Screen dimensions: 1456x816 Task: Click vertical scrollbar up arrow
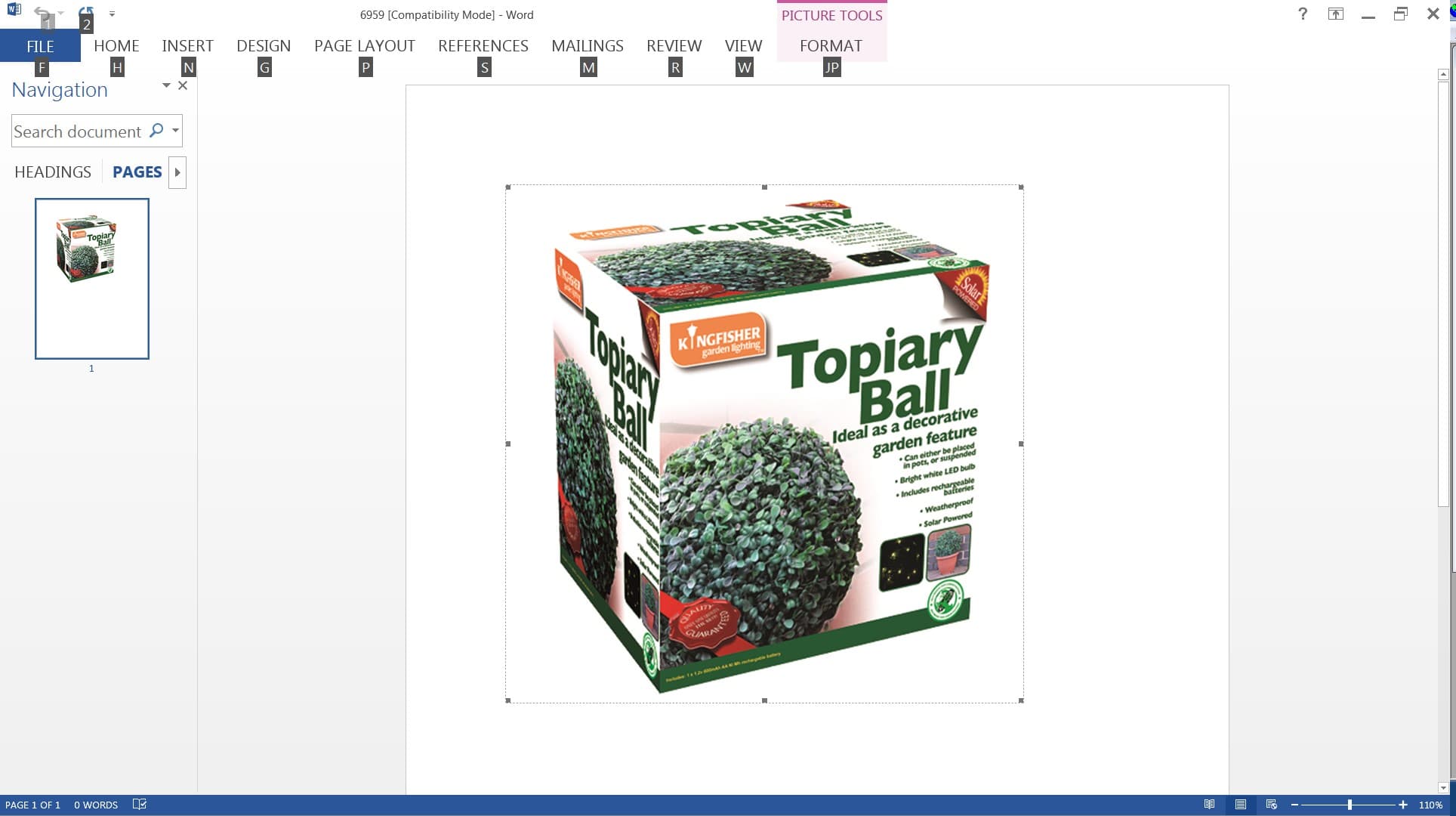1443,74
